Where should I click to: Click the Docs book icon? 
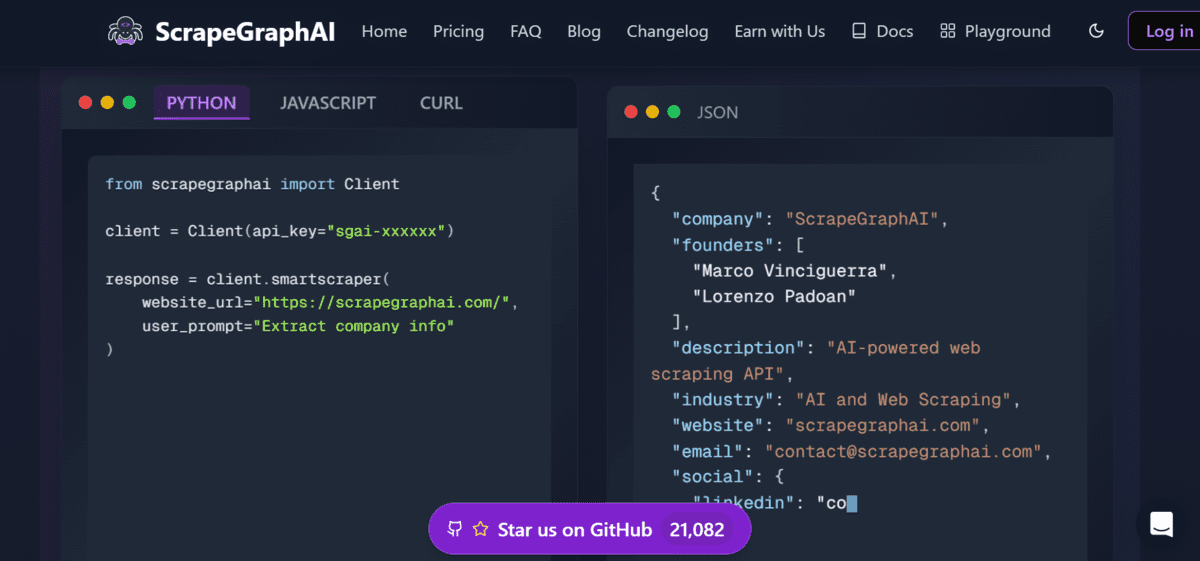pos(859,31)
